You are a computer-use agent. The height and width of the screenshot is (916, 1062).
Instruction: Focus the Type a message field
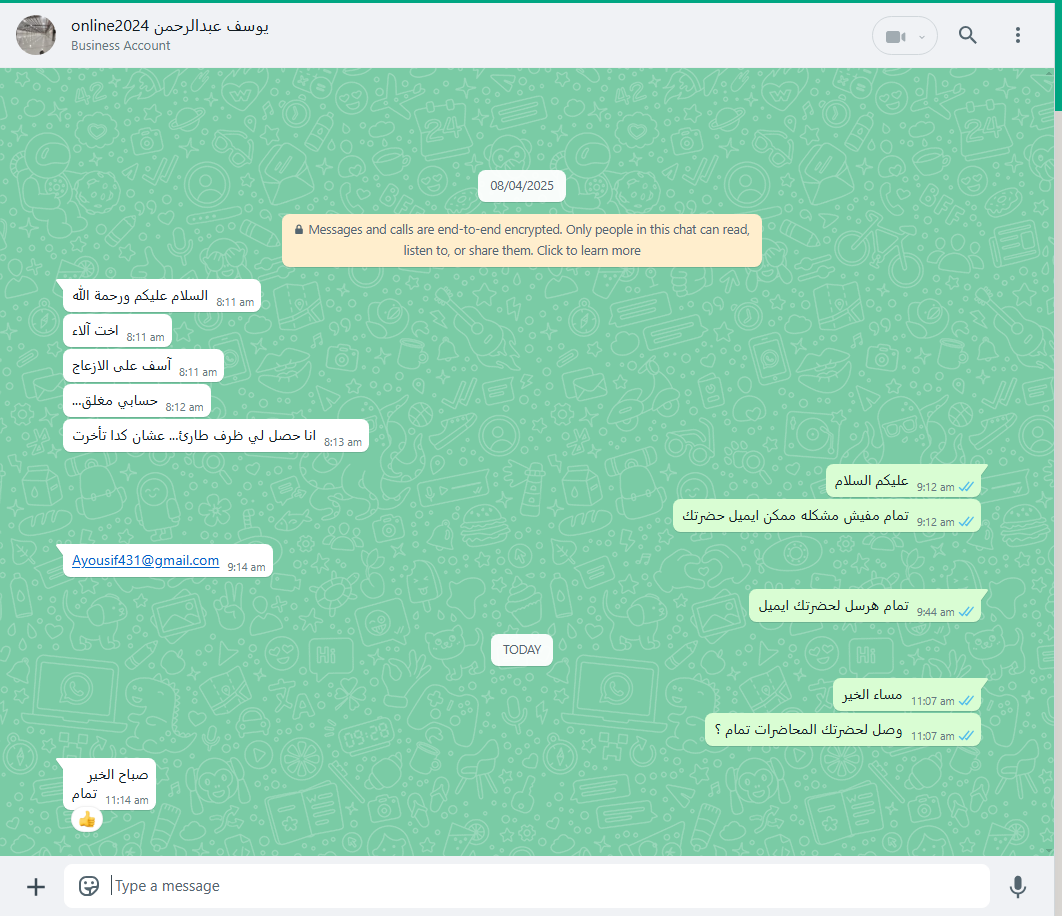pyautogui.click(x=527, y=886)
